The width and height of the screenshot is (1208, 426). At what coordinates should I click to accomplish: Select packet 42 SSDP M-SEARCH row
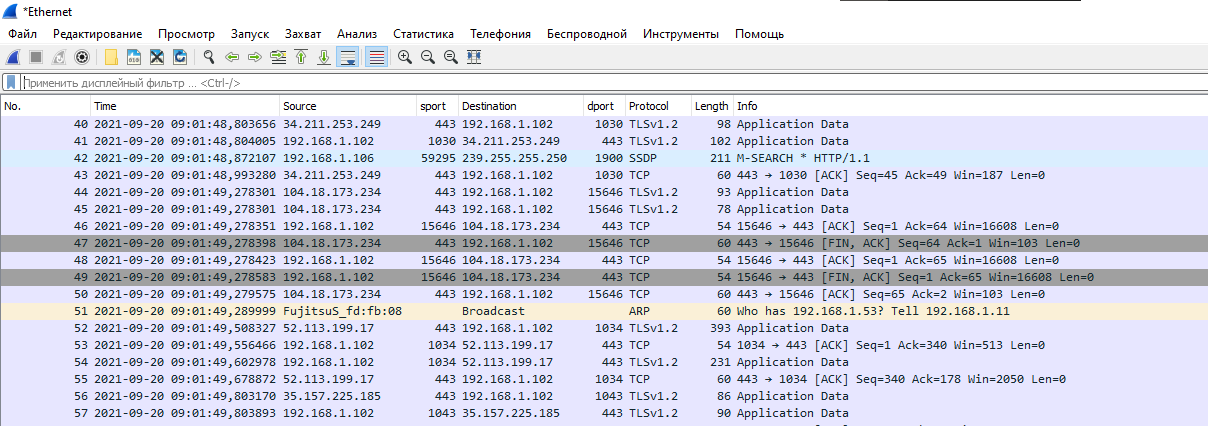click(604, 158)
